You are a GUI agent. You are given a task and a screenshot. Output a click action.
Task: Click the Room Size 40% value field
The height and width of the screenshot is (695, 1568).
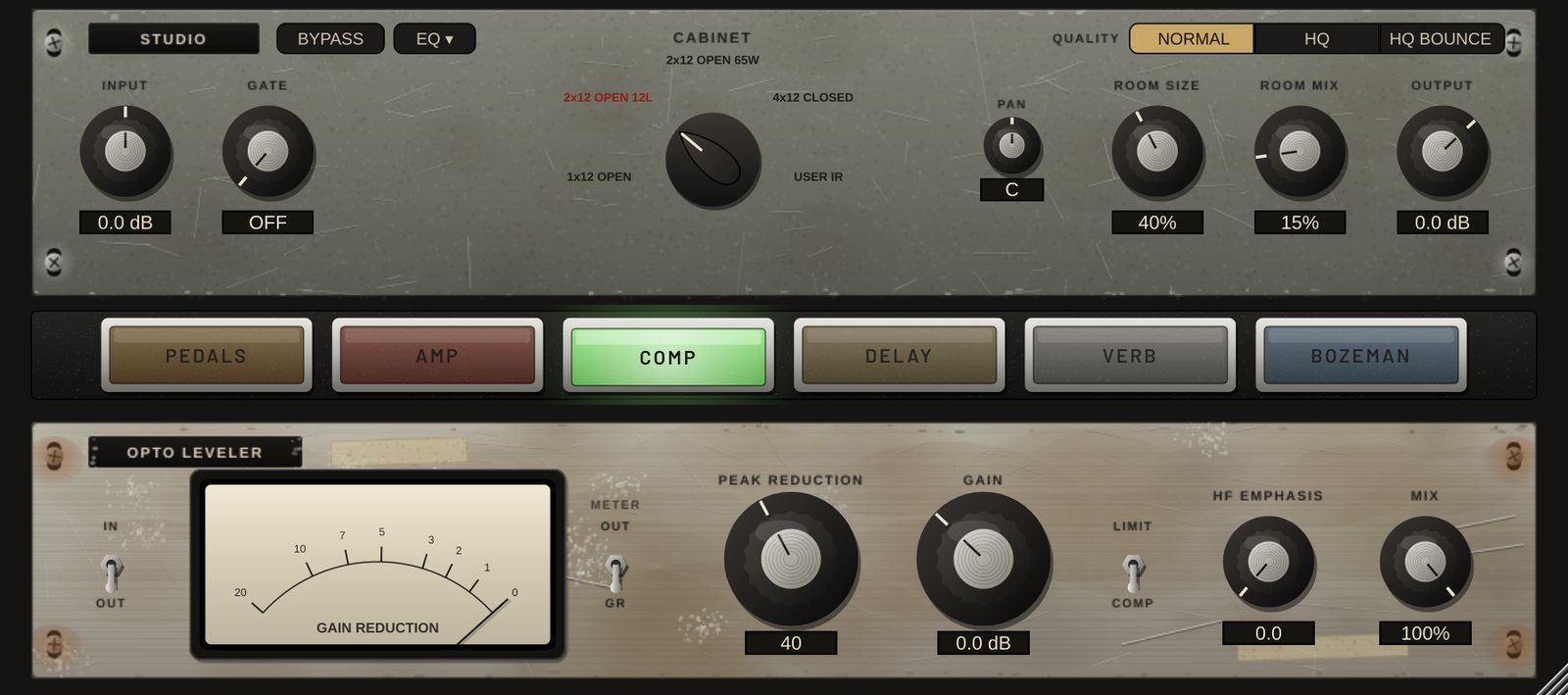(x=1157, y=223)
